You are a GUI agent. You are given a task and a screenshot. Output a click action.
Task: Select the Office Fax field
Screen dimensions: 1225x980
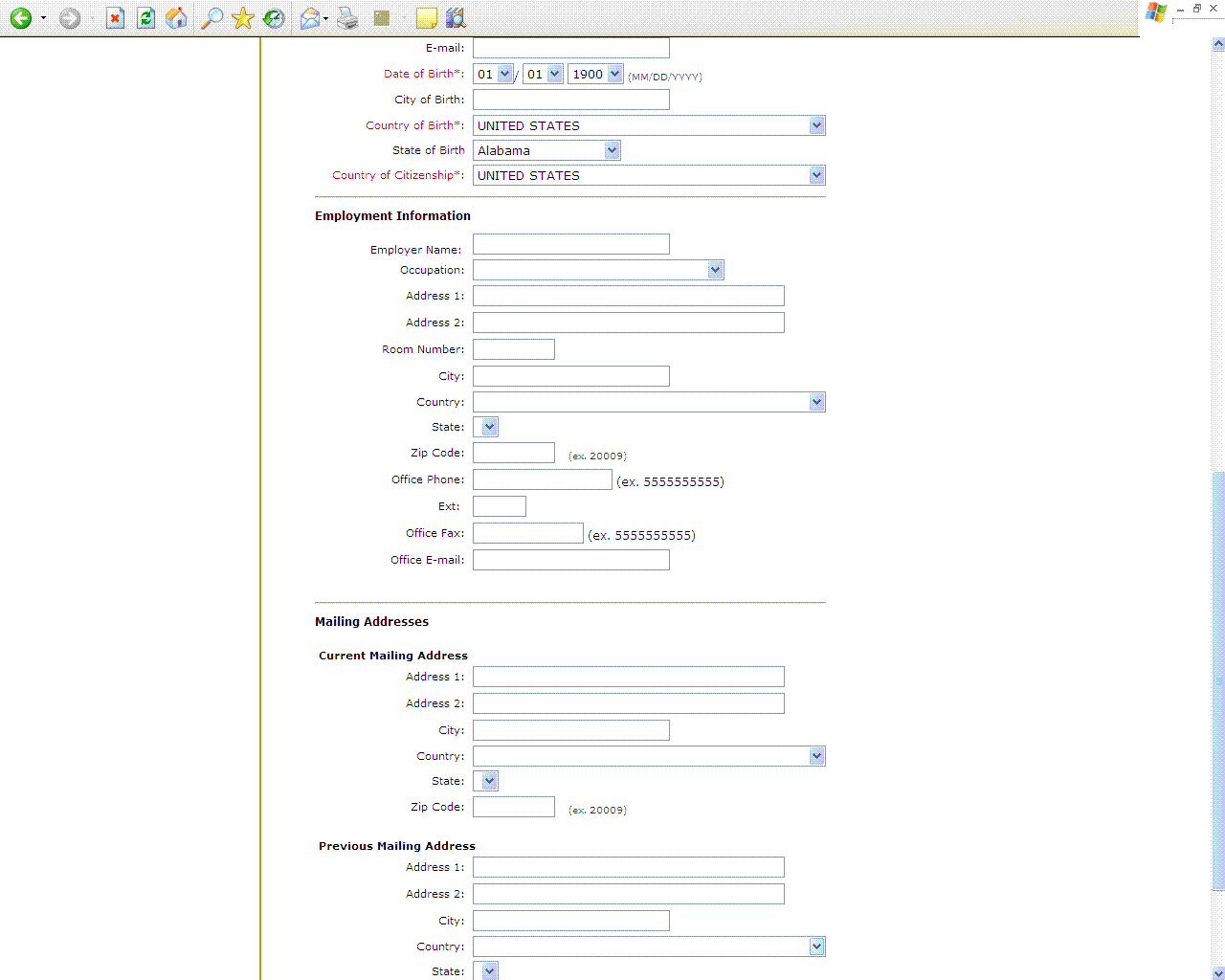coord(528,533)
